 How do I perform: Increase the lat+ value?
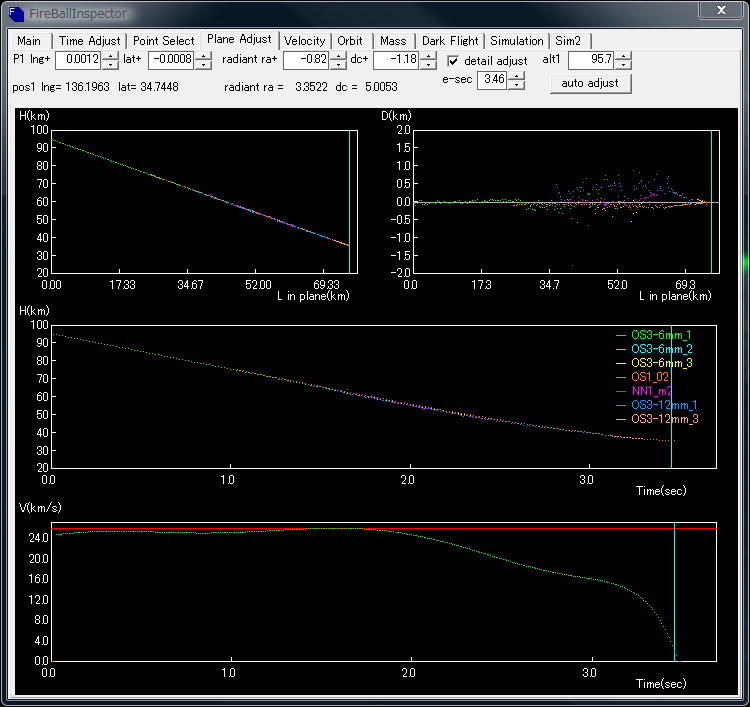[x=204, y=55]
